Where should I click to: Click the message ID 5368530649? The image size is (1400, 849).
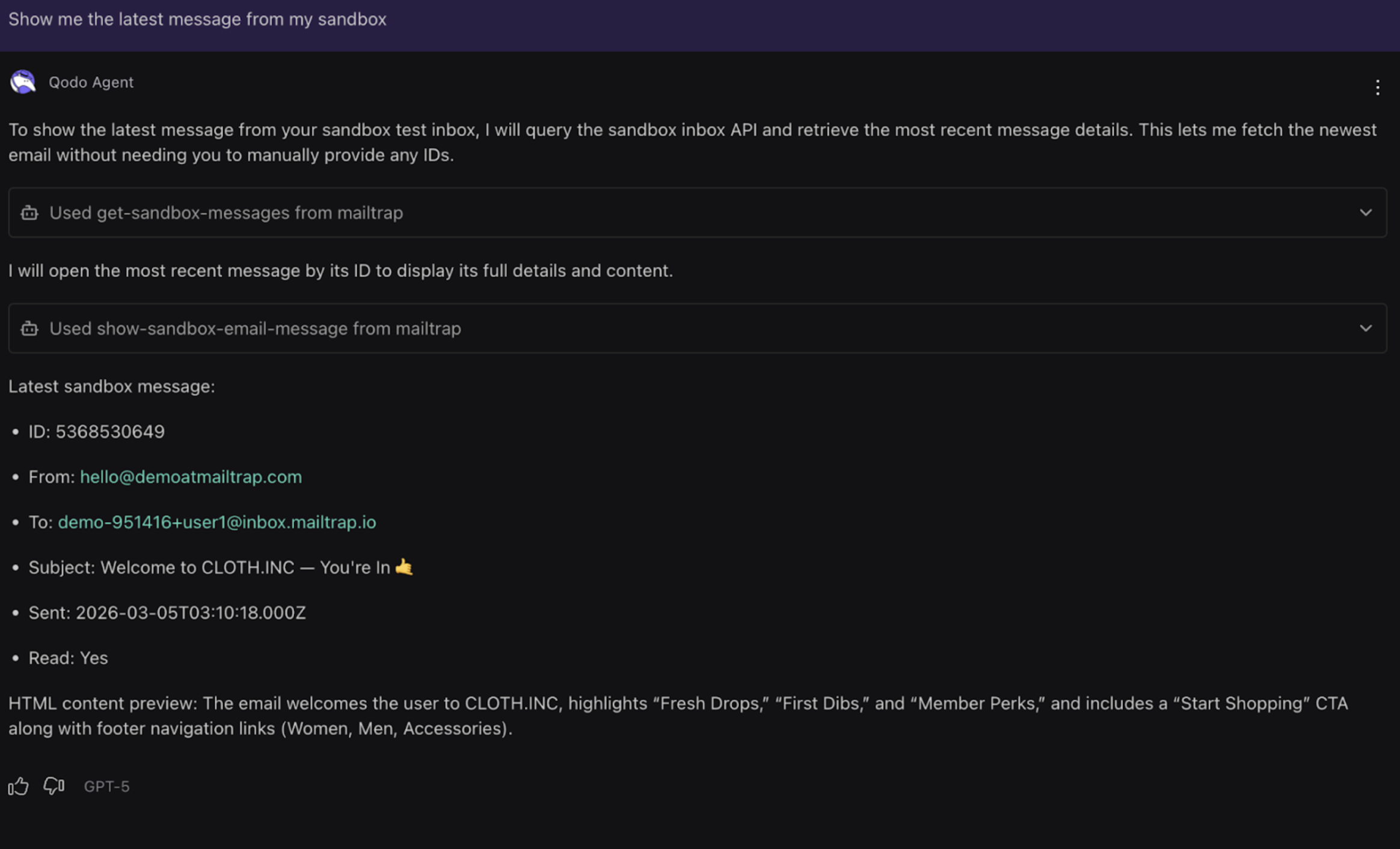pos(110,432)
